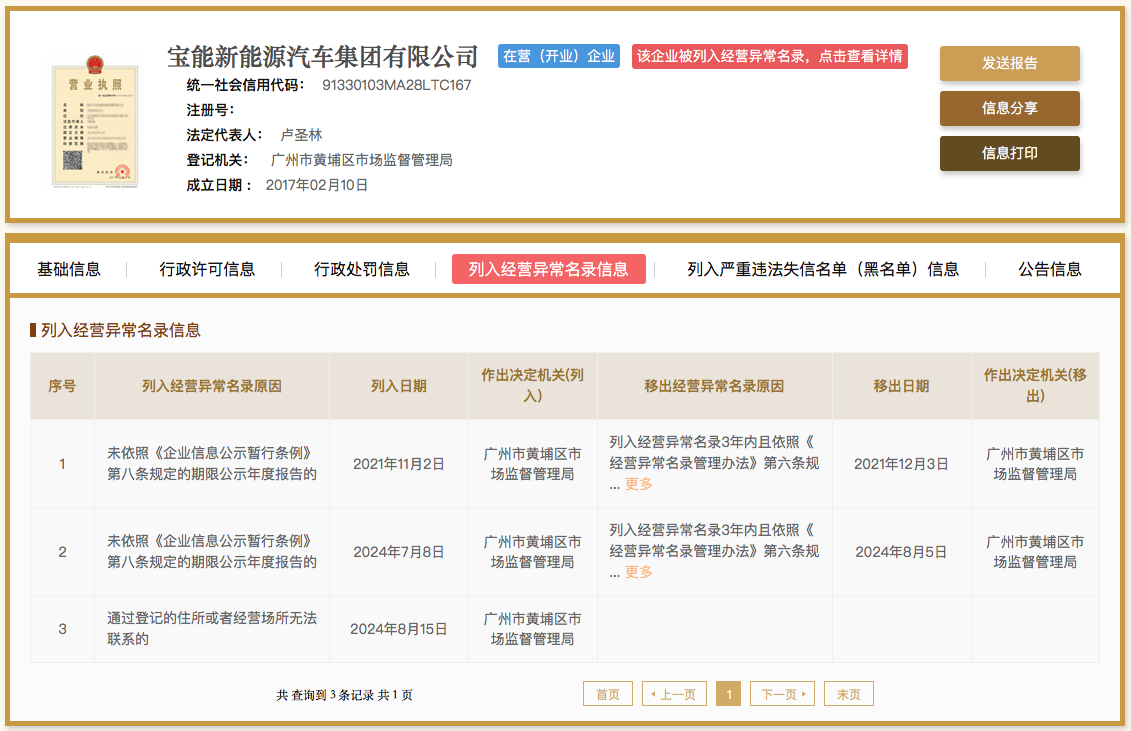This screenshot has width=1131, height=731.
Task: Click the removal date 2024年8月5日
Action: [x=901, y=552]
